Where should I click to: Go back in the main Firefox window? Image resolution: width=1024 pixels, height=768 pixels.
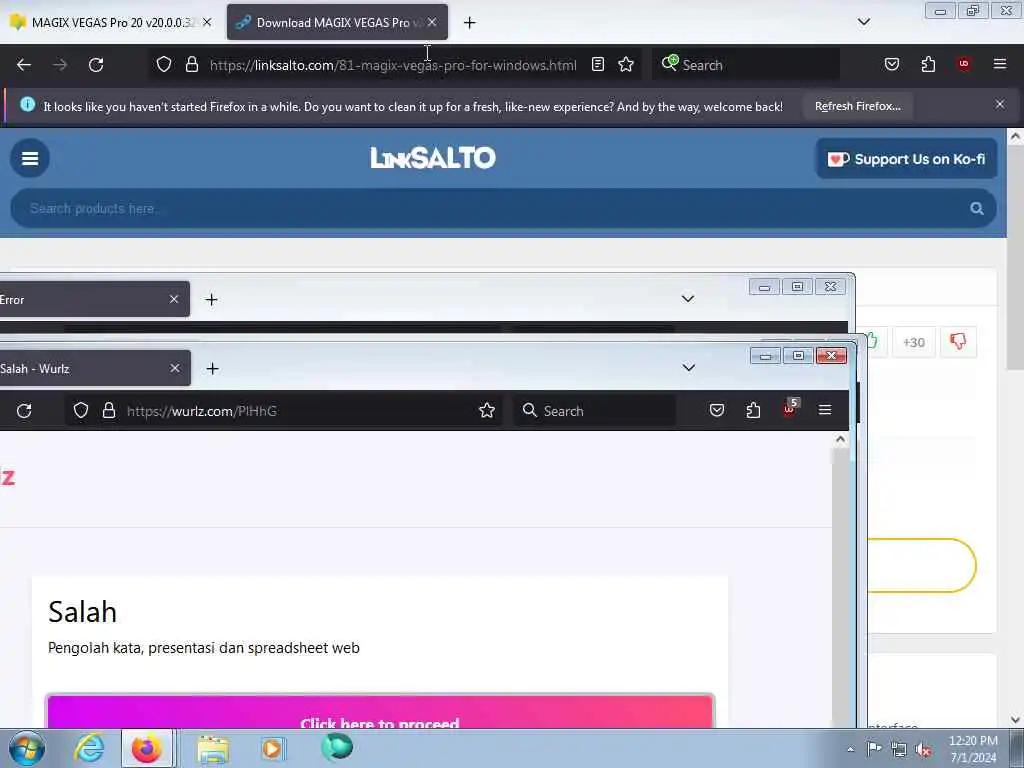(24, 65)
